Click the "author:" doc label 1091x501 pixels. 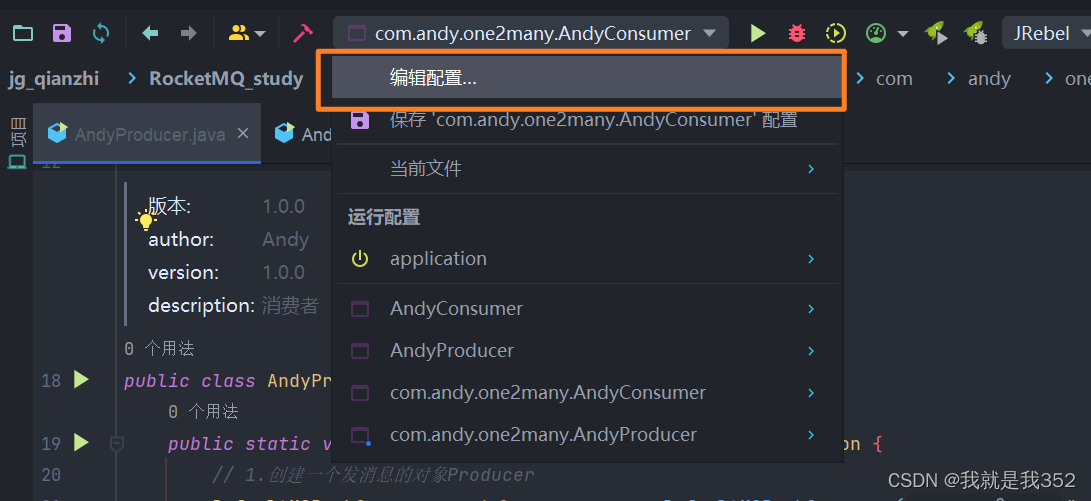point(181,239)
